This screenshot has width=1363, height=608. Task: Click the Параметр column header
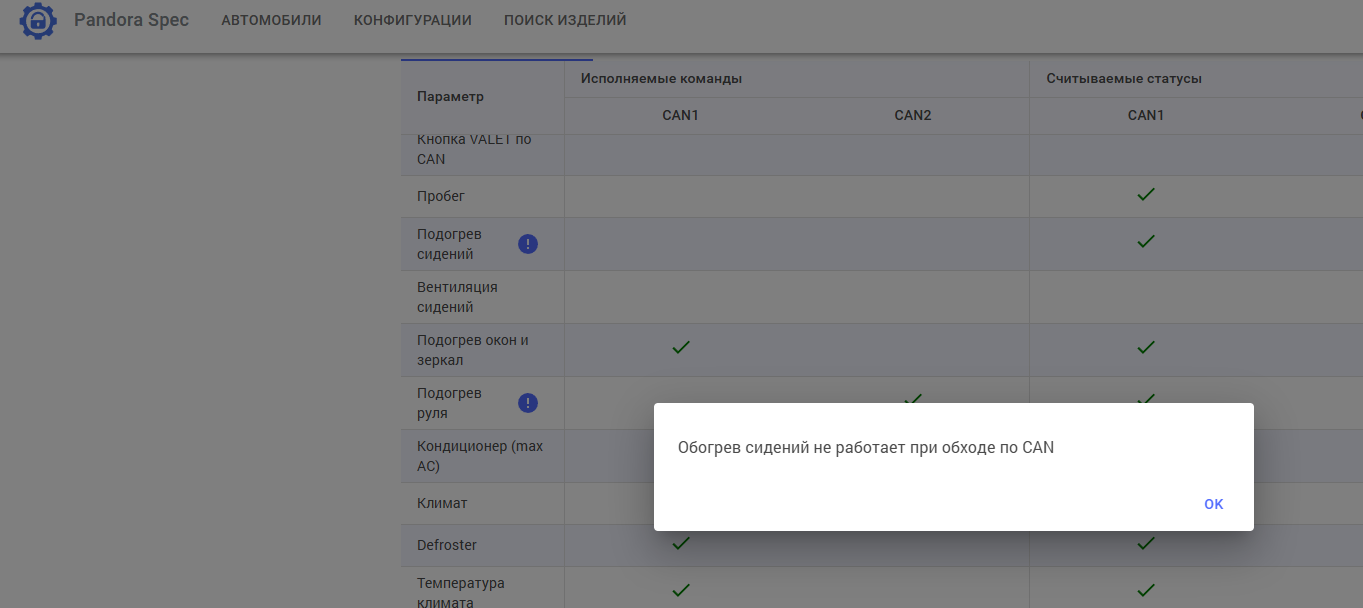[x=450, y=97]
